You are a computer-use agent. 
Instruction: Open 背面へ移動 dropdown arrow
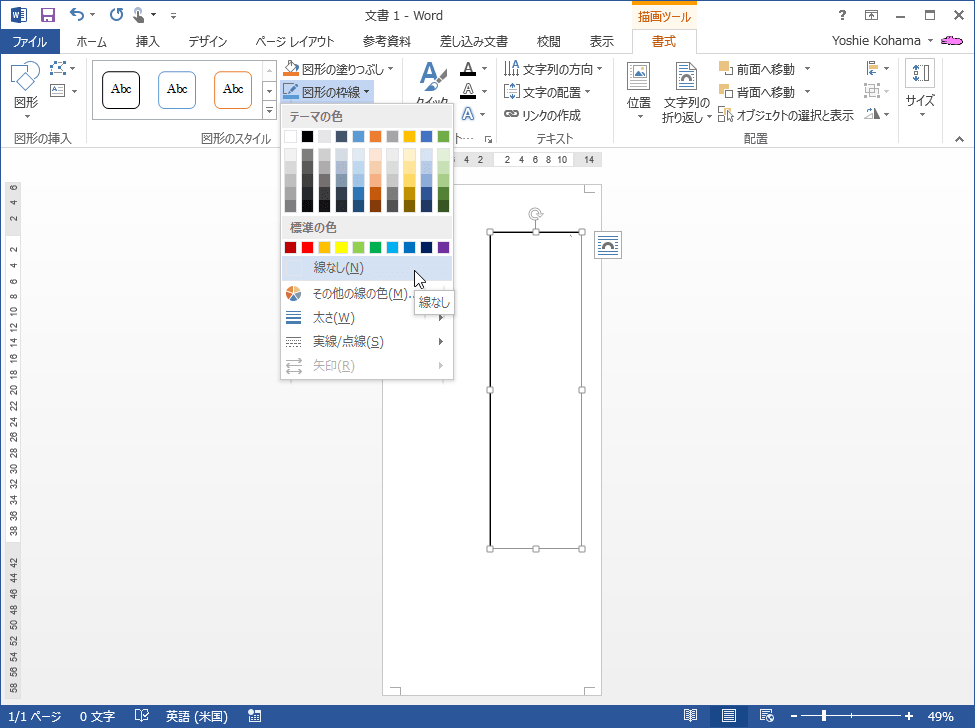807,92
